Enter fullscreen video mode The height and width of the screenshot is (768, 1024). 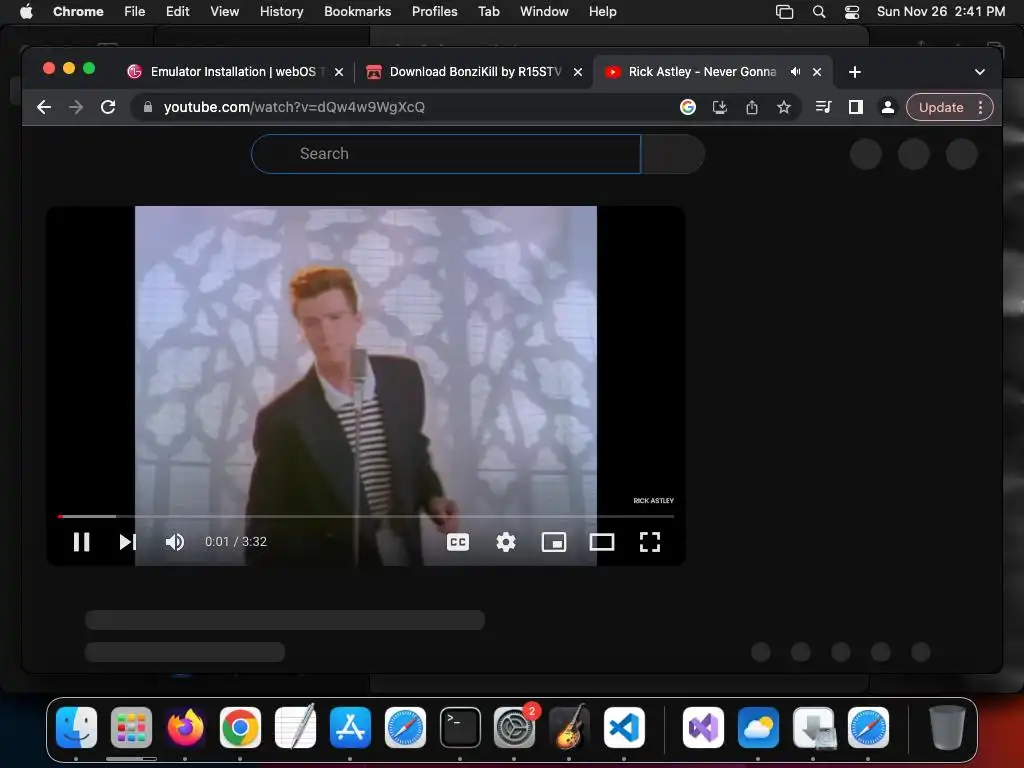pyautogui.click(x=650, y=541)
